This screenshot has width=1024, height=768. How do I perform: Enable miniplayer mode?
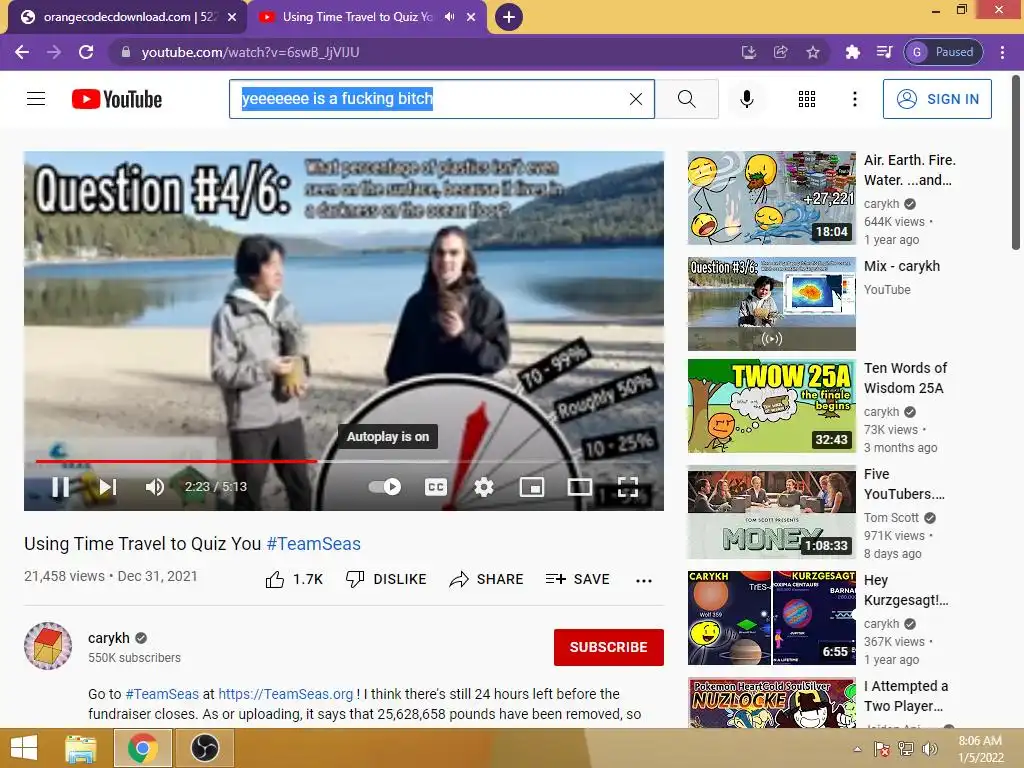click(532, 487)
